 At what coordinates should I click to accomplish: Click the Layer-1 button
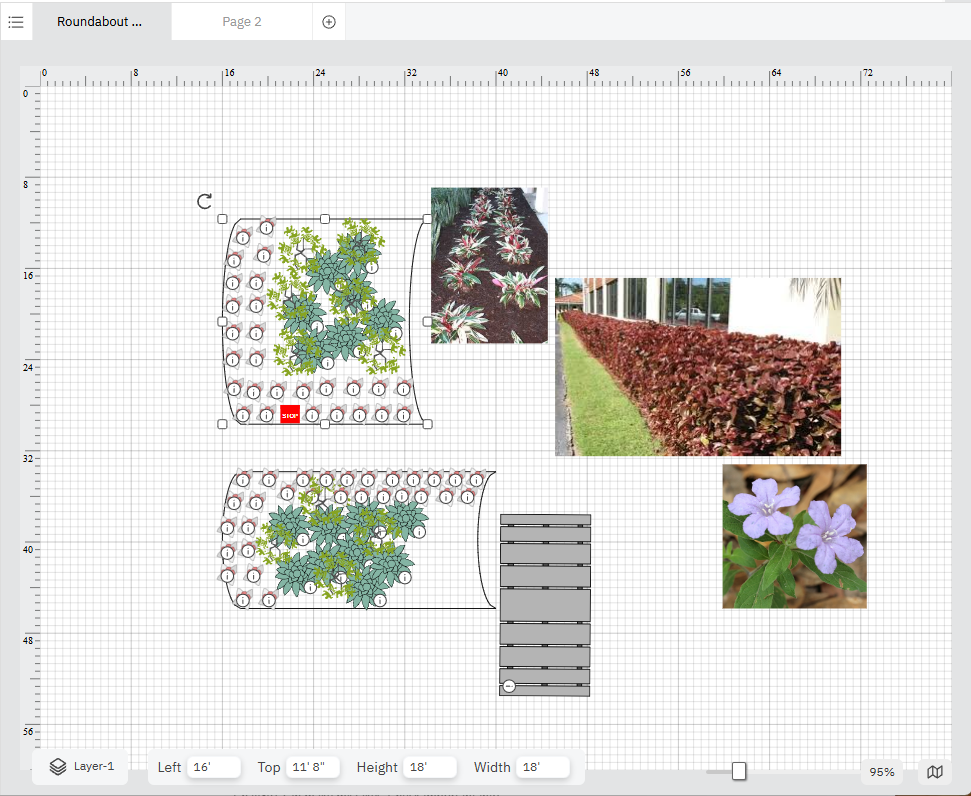click(x=80, y=766)
